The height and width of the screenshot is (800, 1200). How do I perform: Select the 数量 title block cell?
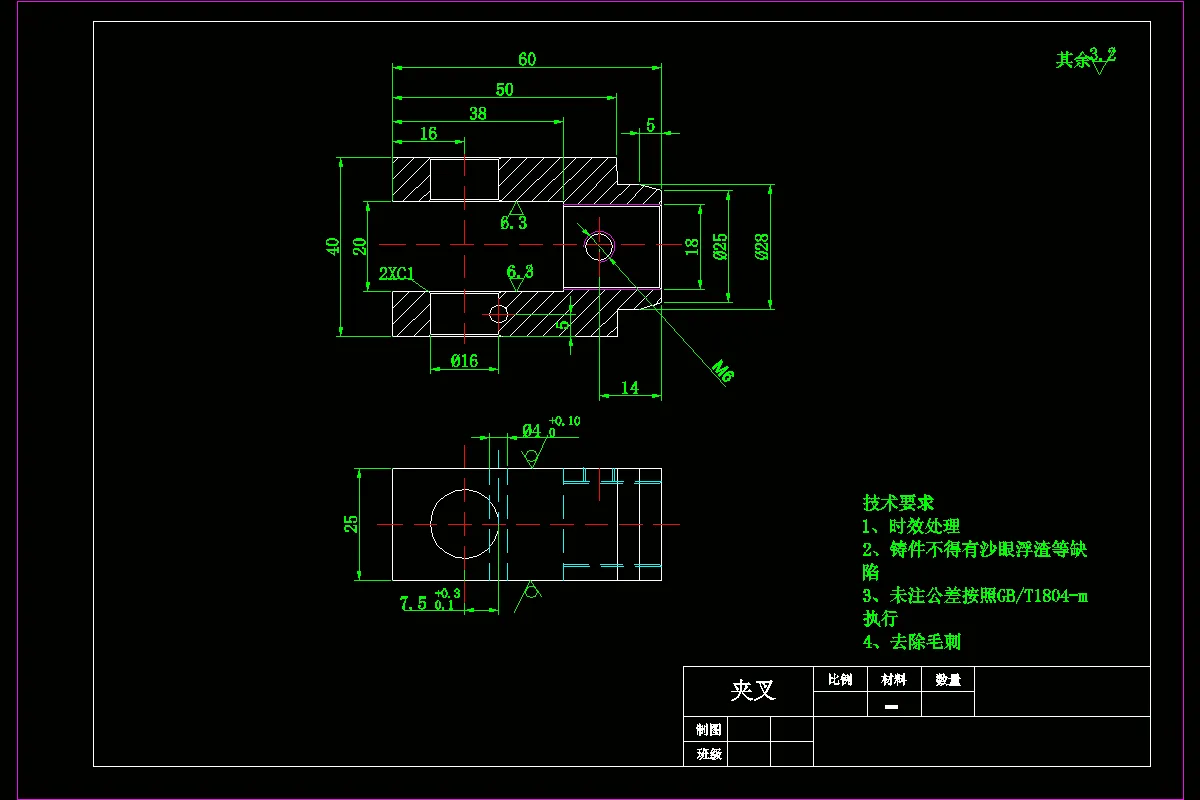[x=947, y=679]
